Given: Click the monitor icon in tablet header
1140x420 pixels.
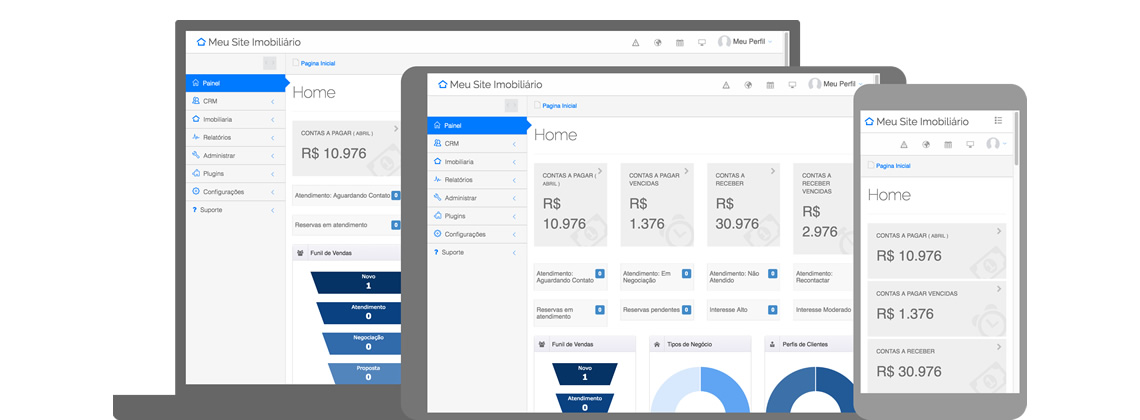Looking at the screenshot, I should (x=791, y=85).
